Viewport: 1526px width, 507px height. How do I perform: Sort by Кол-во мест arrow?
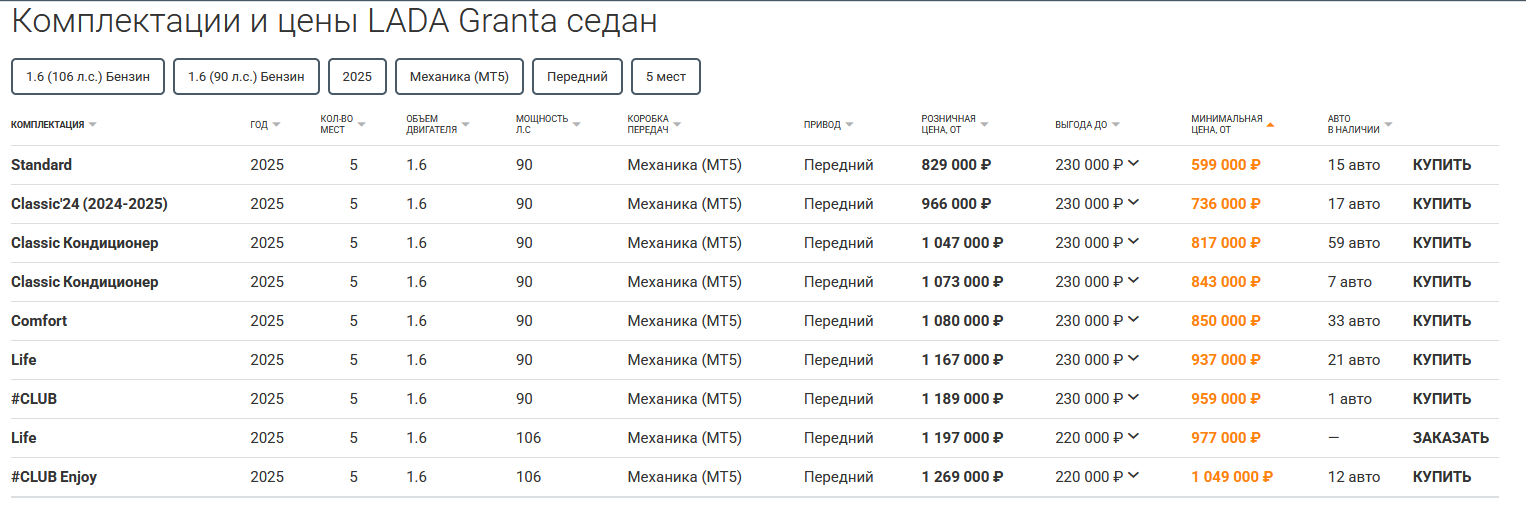pos(361,125)
